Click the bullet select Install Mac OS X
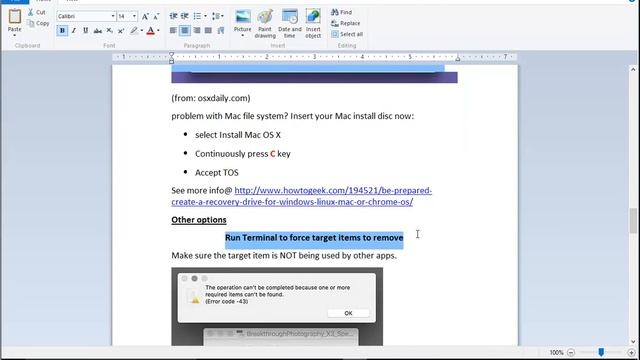 [238, 135]
